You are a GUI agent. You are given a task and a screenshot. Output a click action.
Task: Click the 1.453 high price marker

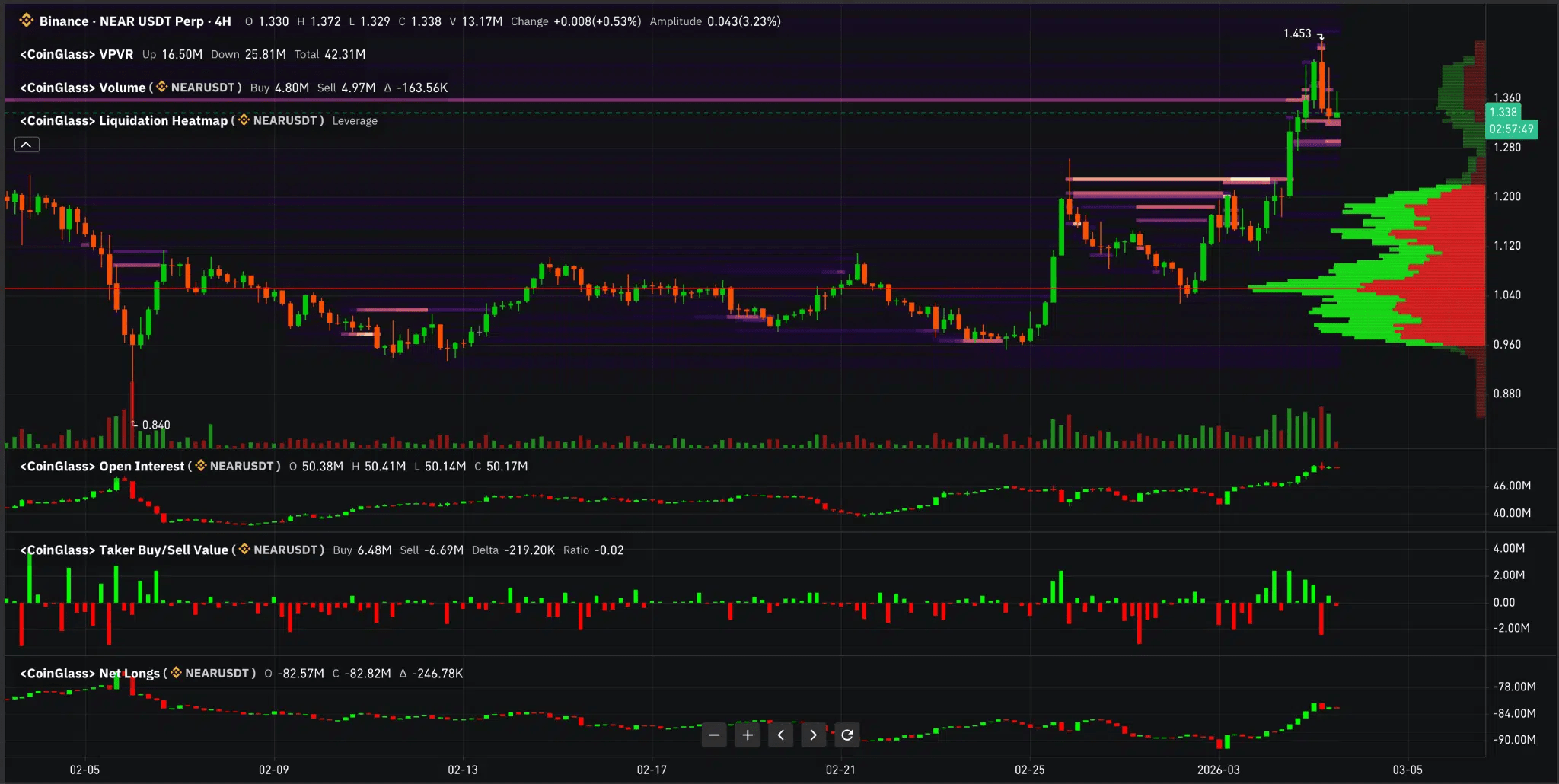click(x=1297, y=33)
